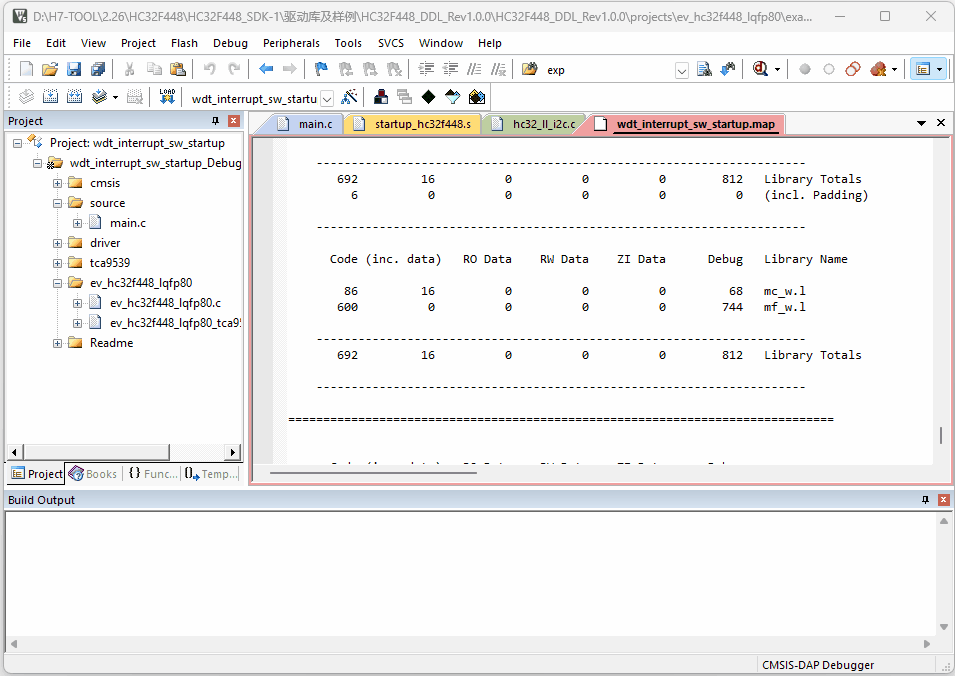Open debug settings dropdown arrow

pos(777,69)
